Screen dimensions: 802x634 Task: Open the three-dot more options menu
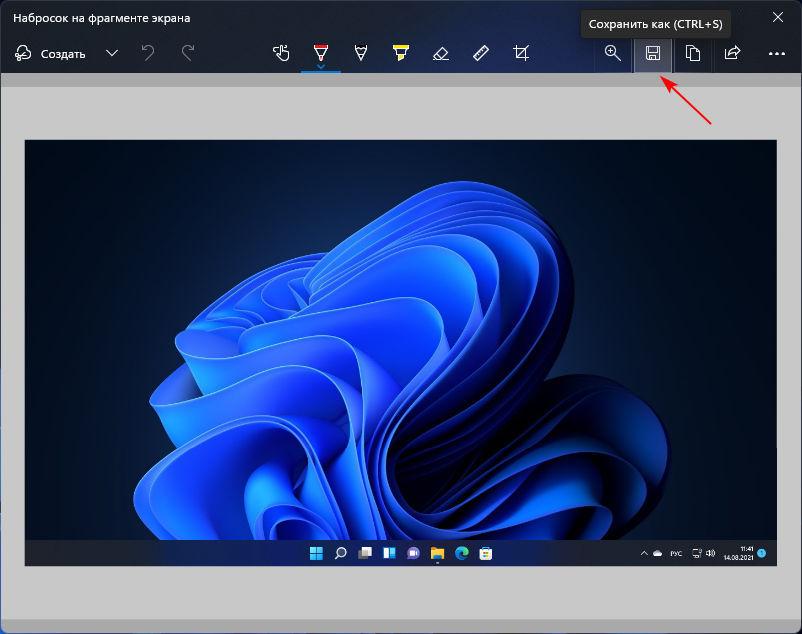776,54
